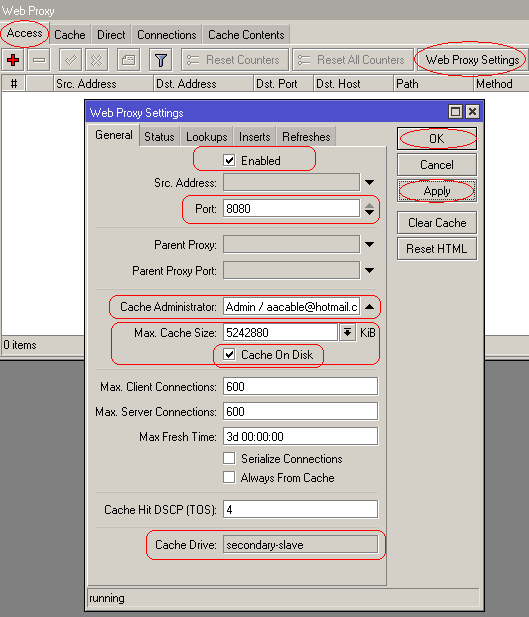The width and height of the screenshot is (529, 617).
Task: Click the X disable rule icon
Action: (x=96, y=60)
